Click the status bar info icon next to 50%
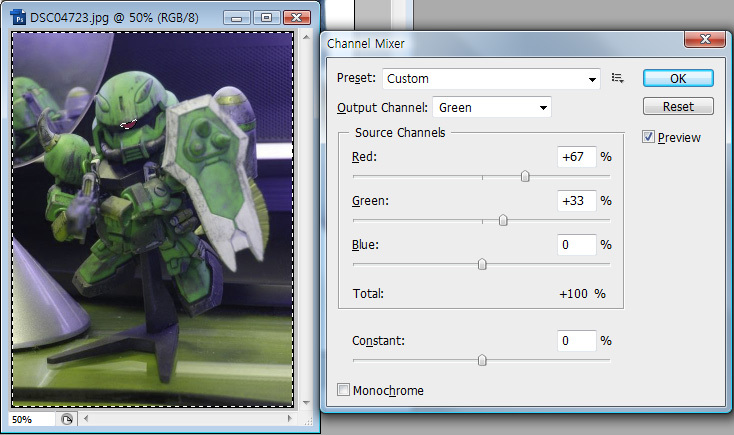This screenshot has width=734, height=435. [x=67, y=419]
